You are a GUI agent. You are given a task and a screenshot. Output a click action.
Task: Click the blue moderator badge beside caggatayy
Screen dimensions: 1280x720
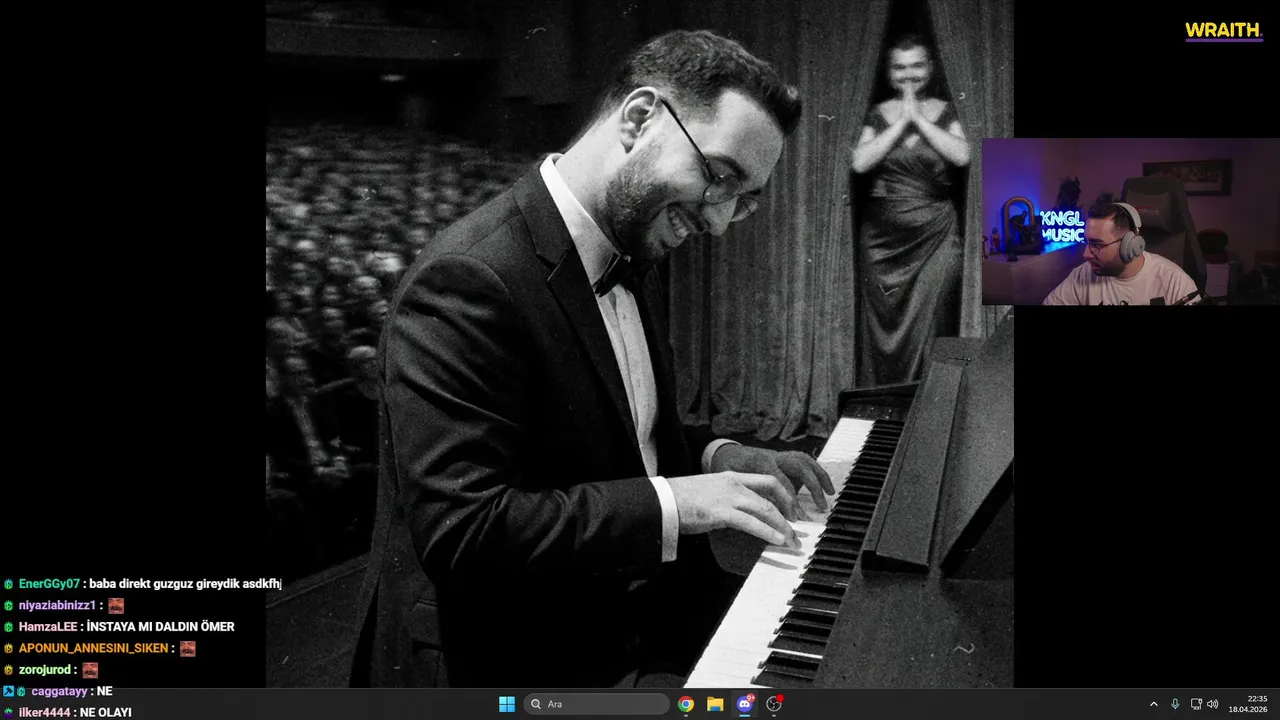[8, 692]
